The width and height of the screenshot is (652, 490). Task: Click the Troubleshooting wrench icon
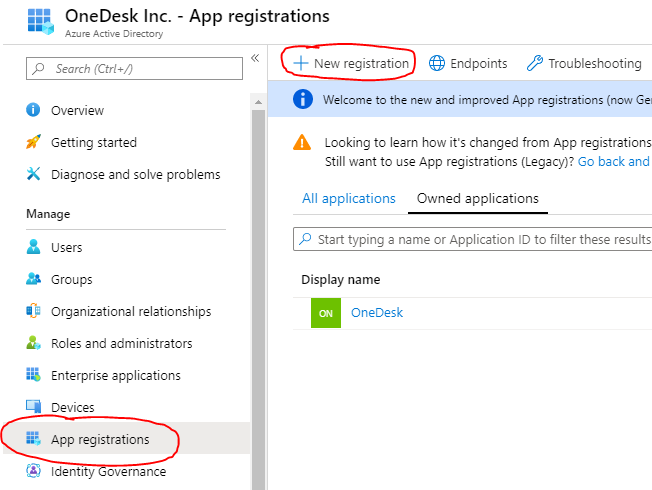[535, 63]
